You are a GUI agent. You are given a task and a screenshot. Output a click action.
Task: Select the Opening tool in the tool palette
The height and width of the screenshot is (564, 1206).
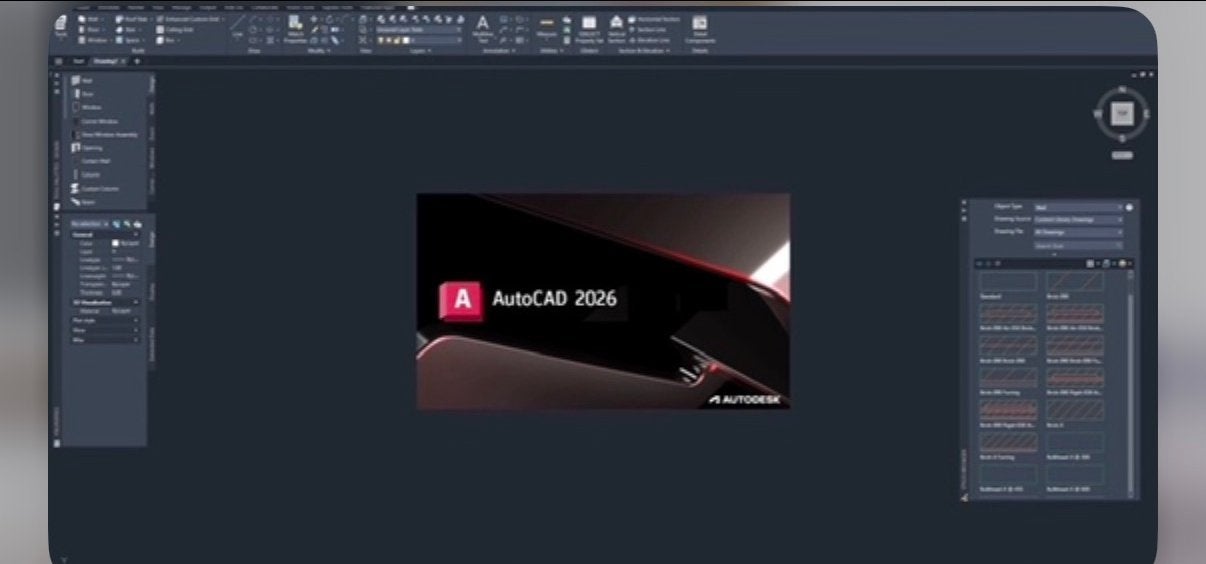[x=86, y=148]
